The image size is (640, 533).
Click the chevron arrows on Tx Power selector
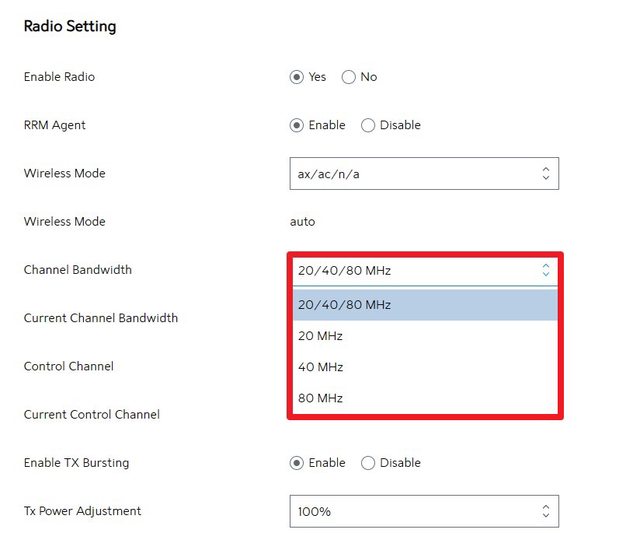tap(545, 511)
